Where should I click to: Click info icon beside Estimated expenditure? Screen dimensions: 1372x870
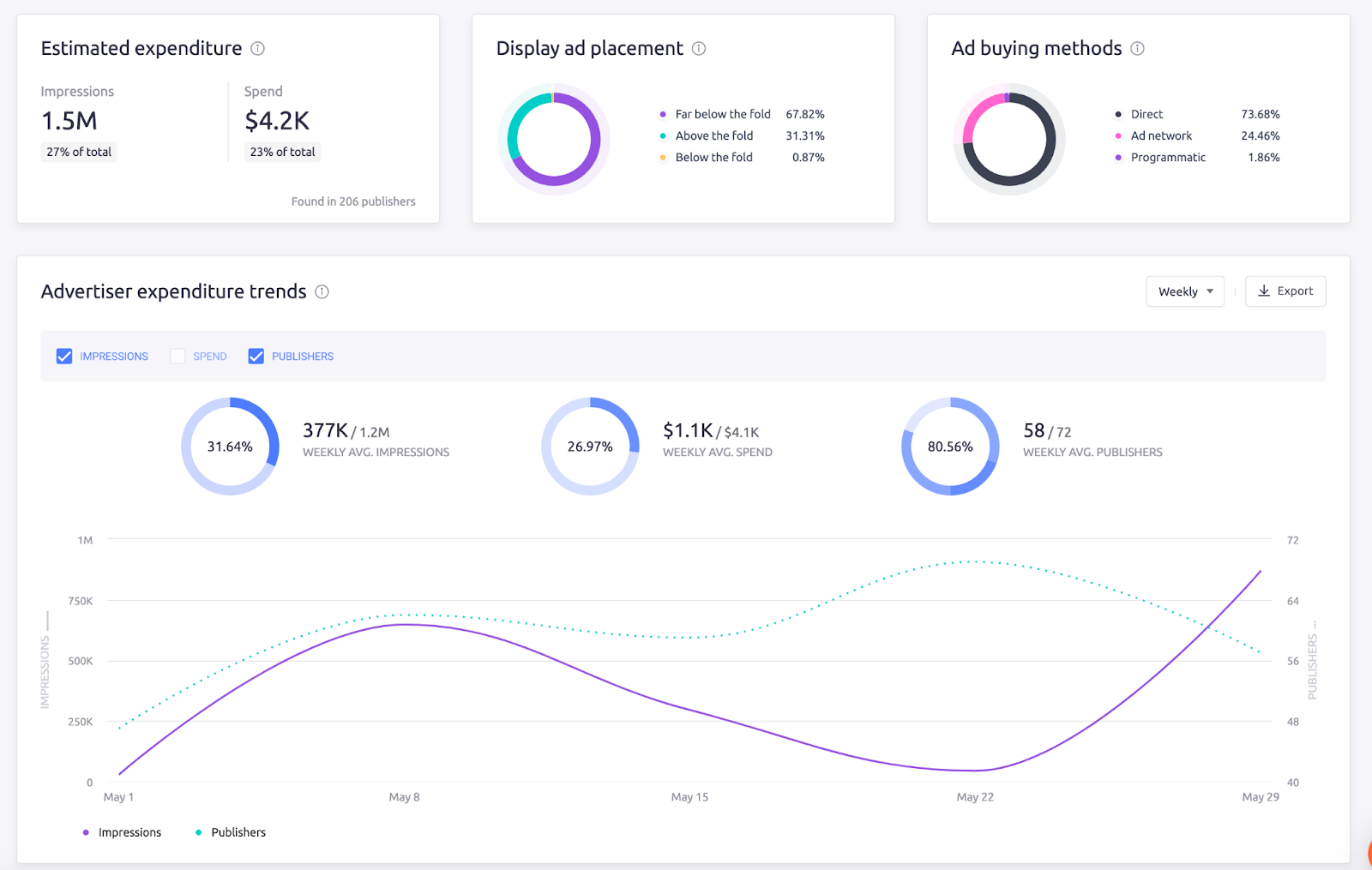click(x=257, y=49)
